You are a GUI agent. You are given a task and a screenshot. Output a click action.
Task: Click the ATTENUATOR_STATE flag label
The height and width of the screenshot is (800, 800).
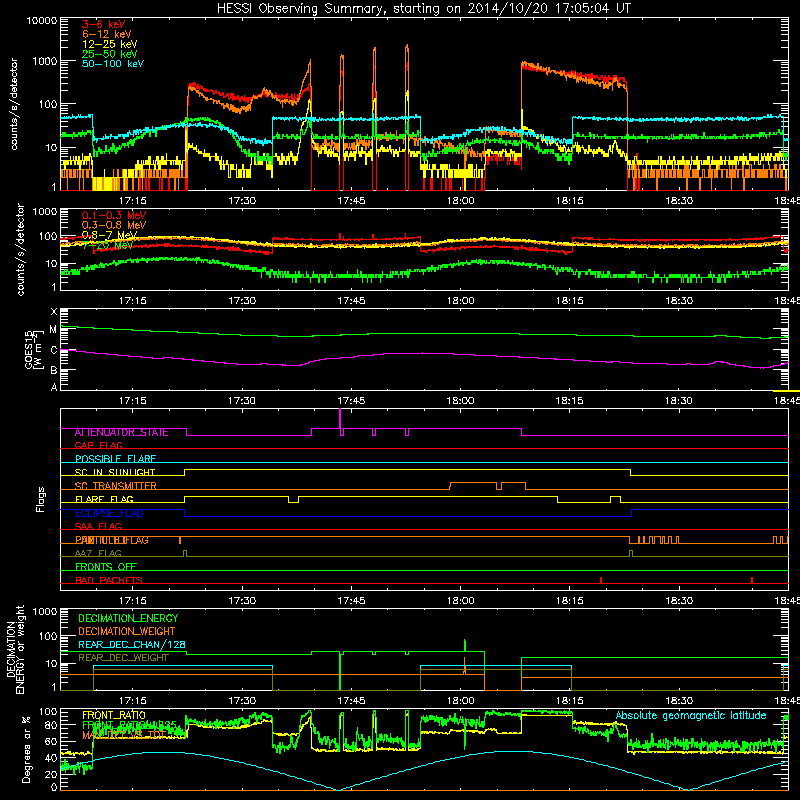click(x=121, y=433)
